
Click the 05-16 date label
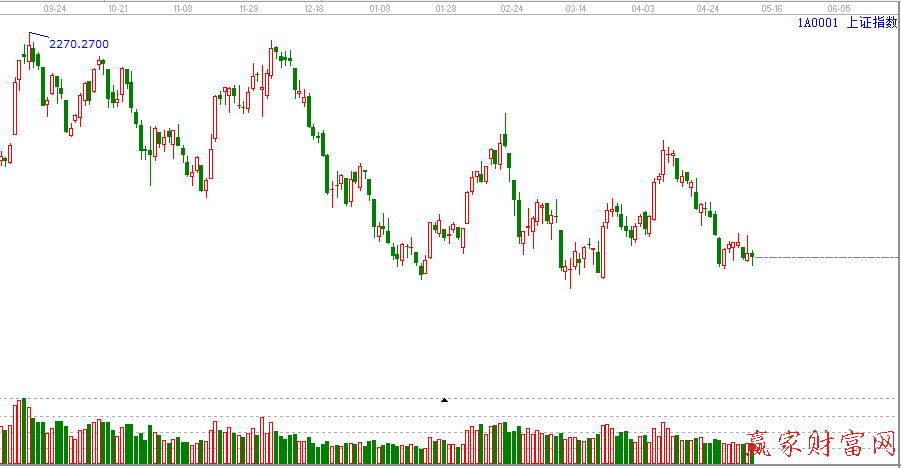[x=771, y=7]
